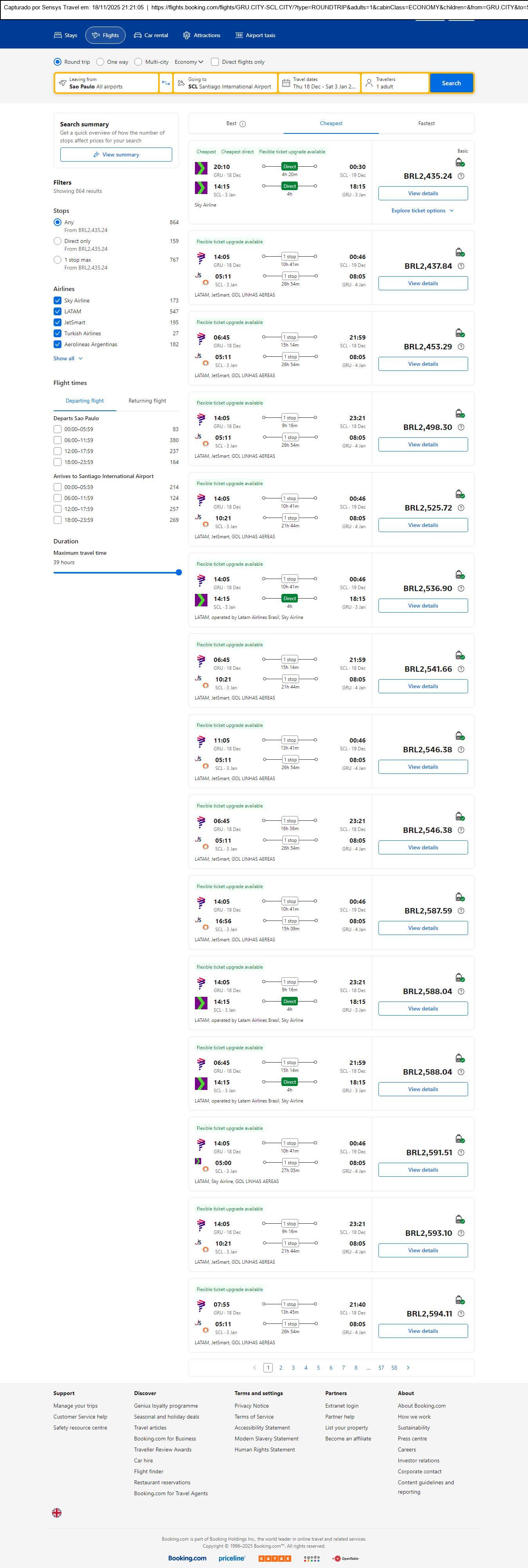Open Car rental from the top navigation
528x1568 pixels.
pos(150,35)
